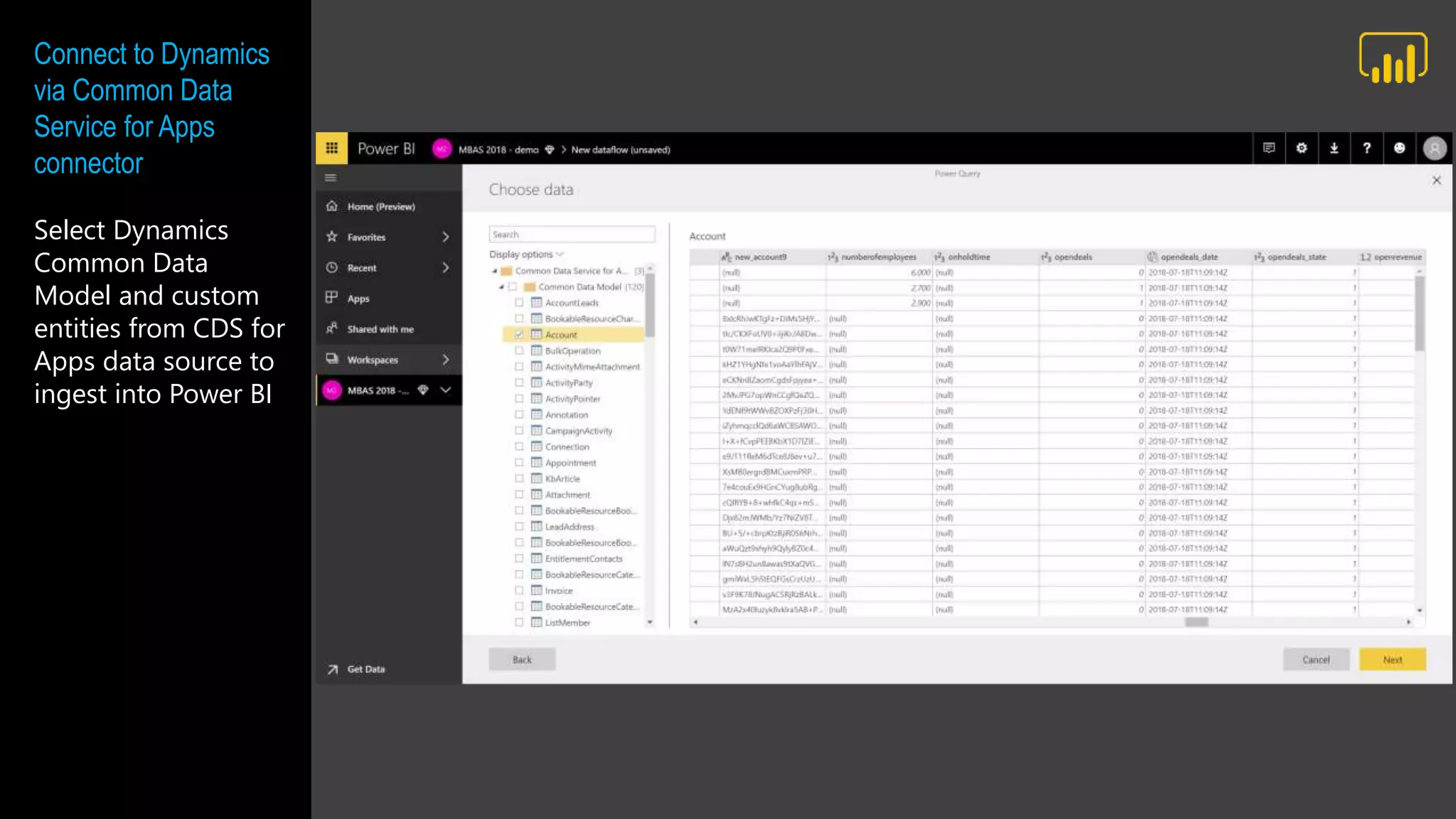Click the Apps grid icon

pos(331,298)
